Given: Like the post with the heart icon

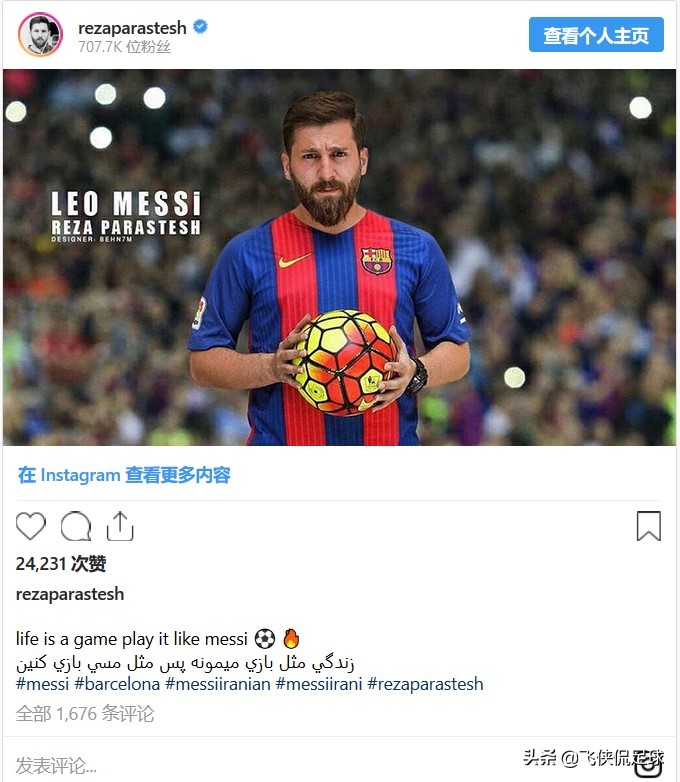Looking at the screenshot, I should click(31, 526).
